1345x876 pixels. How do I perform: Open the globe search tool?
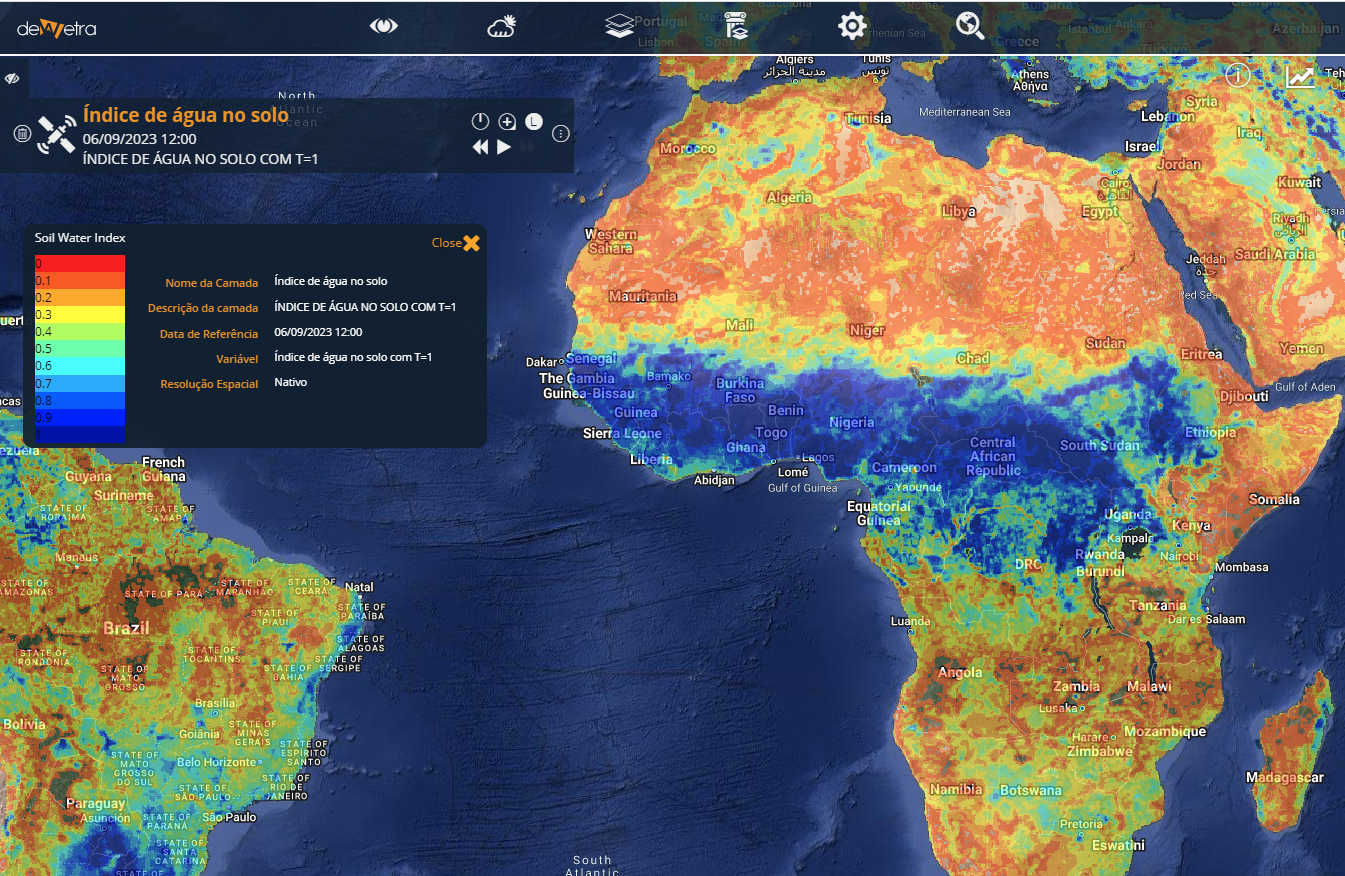tap(970, 26)
